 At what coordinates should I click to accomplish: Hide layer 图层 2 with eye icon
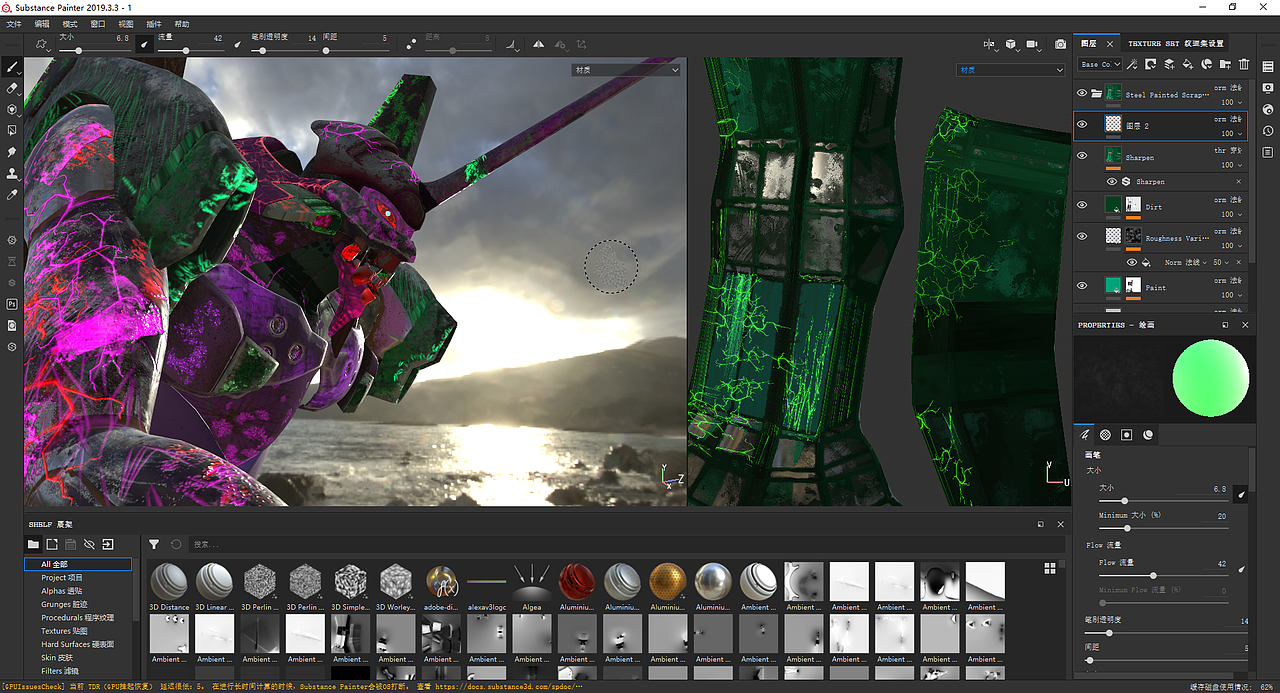click(1082, 125)
